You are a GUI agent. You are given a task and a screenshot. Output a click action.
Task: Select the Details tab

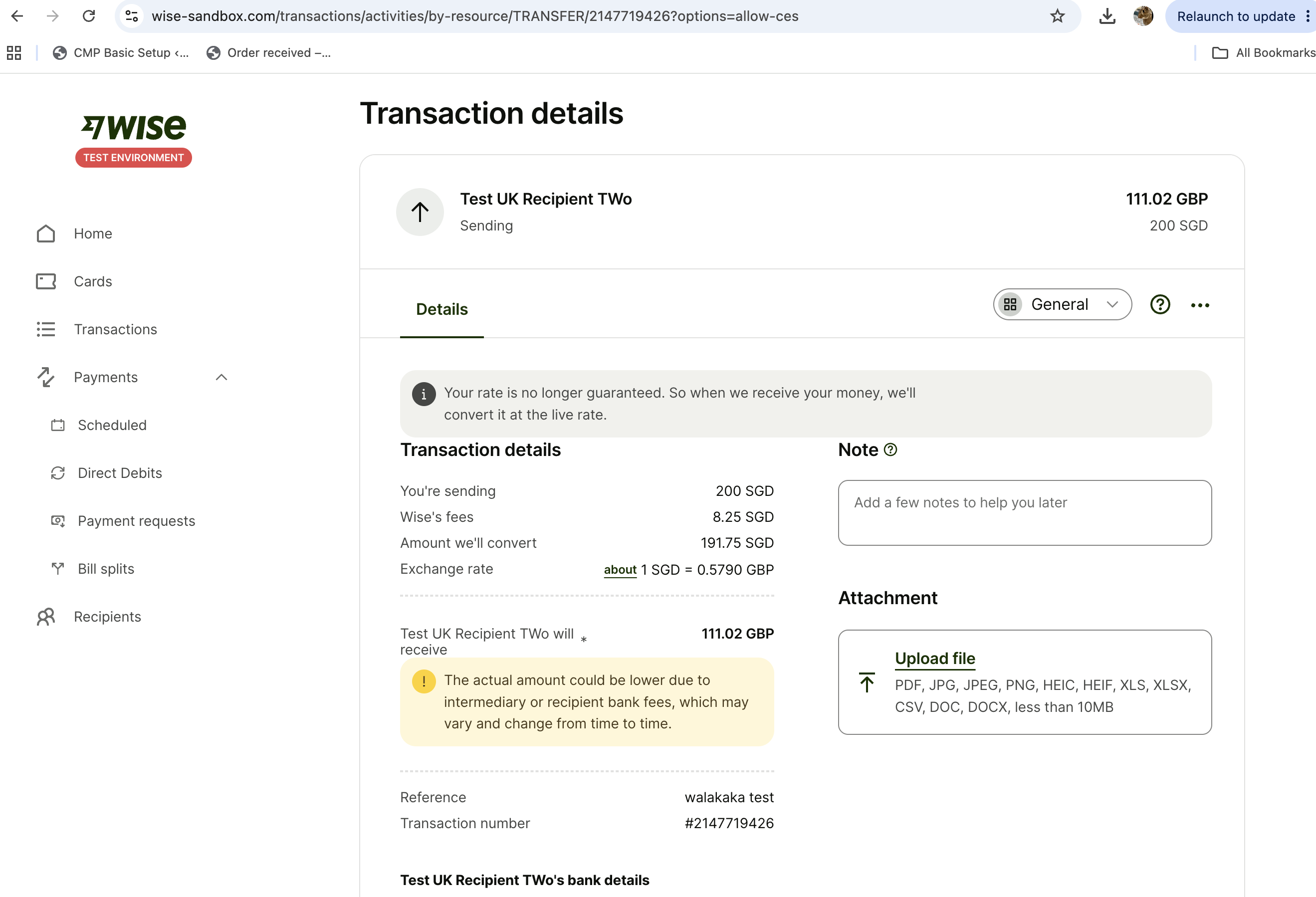pos(441,309)
